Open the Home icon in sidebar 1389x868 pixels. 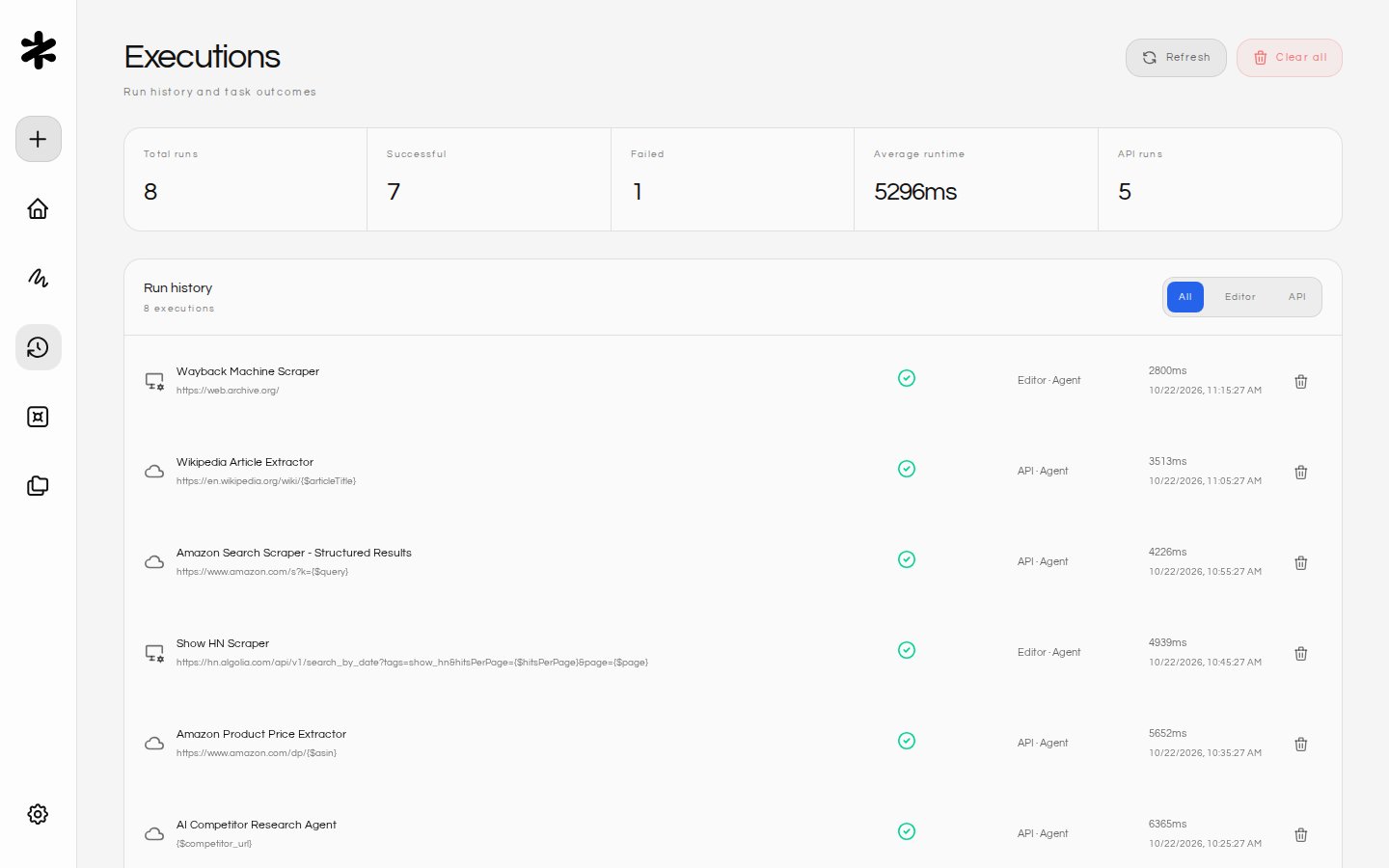(x=39, y=208)
